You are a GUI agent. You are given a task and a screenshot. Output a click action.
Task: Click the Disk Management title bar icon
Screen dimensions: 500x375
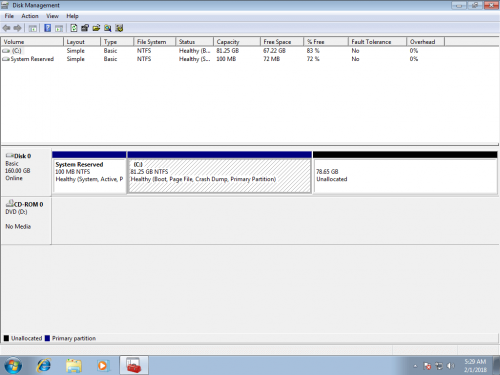coord(5,5)
